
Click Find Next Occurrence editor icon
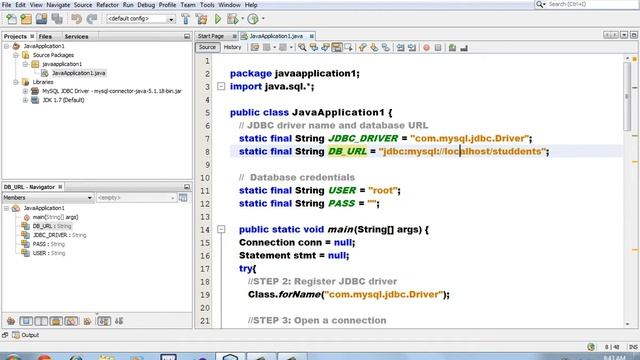coord(325,48)
